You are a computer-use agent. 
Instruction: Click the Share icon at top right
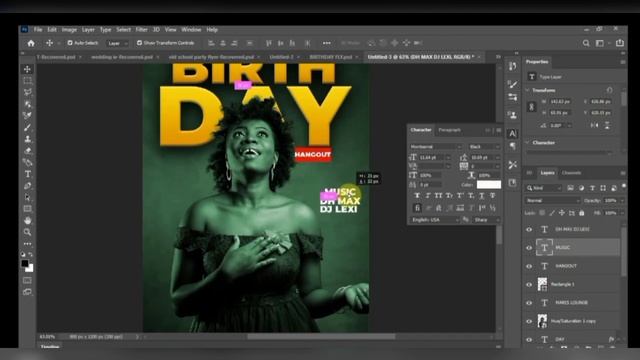[620, 43]
